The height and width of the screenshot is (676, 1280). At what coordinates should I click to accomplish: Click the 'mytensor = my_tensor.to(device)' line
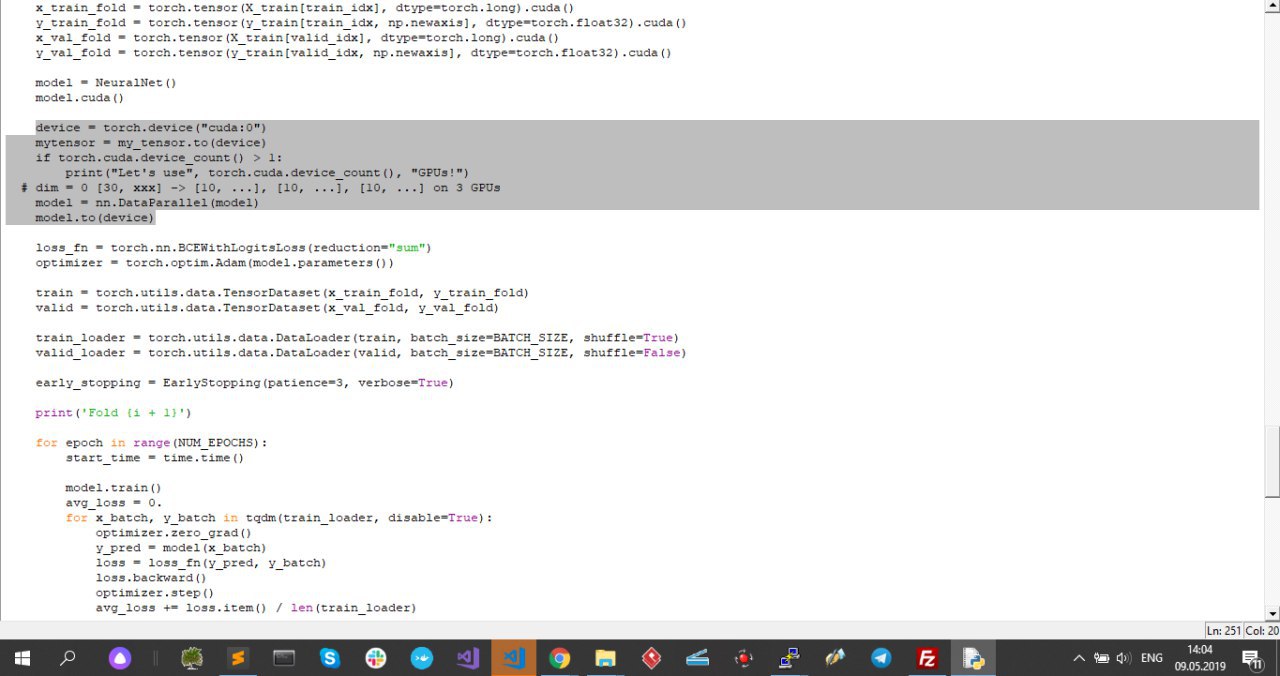(151, 143)
